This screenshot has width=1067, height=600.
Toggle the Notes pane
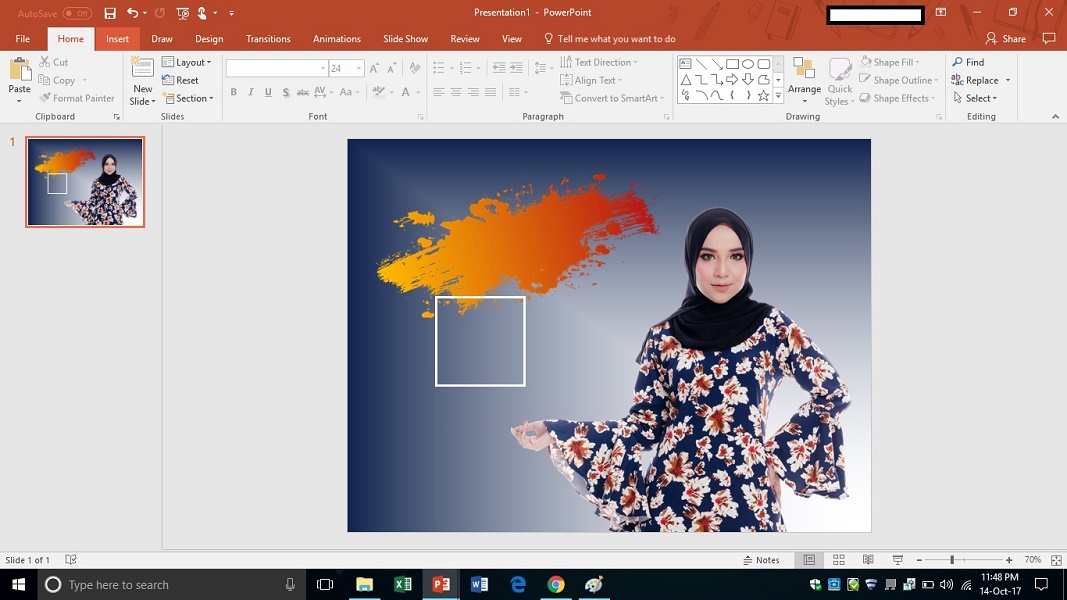[x=761, y=560]
